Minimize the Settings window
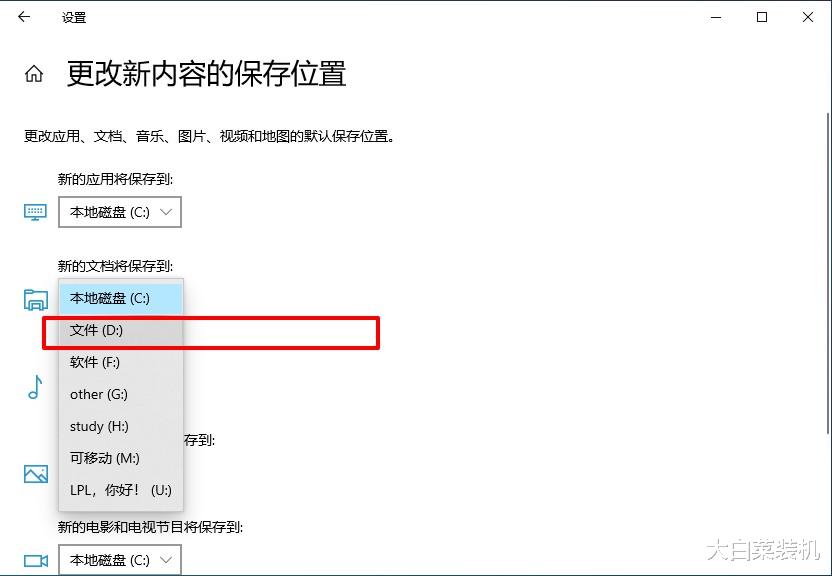This screenshot has width=832, height=576. click(716, 17)
